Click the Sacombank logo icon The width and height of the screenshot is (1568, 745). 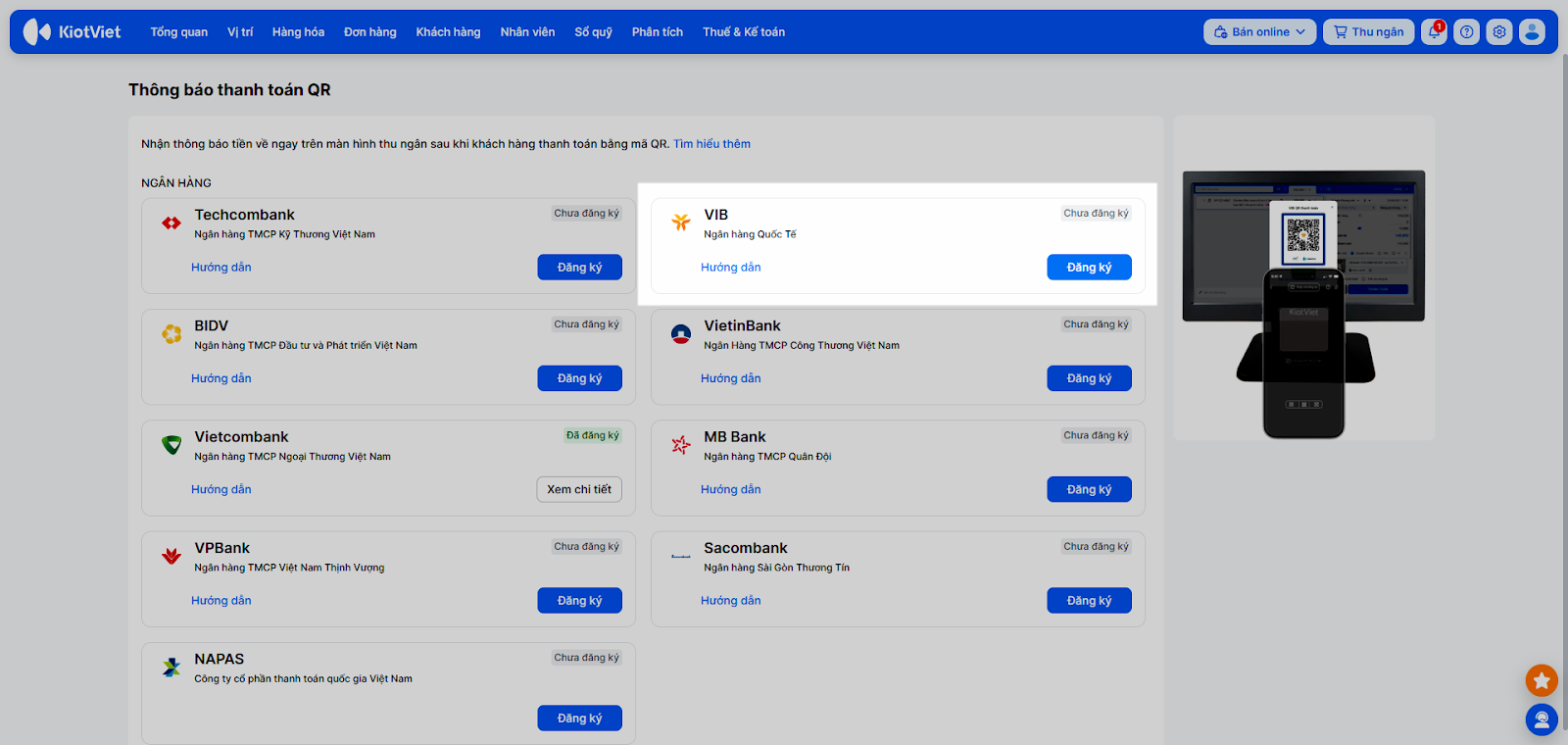681,556
